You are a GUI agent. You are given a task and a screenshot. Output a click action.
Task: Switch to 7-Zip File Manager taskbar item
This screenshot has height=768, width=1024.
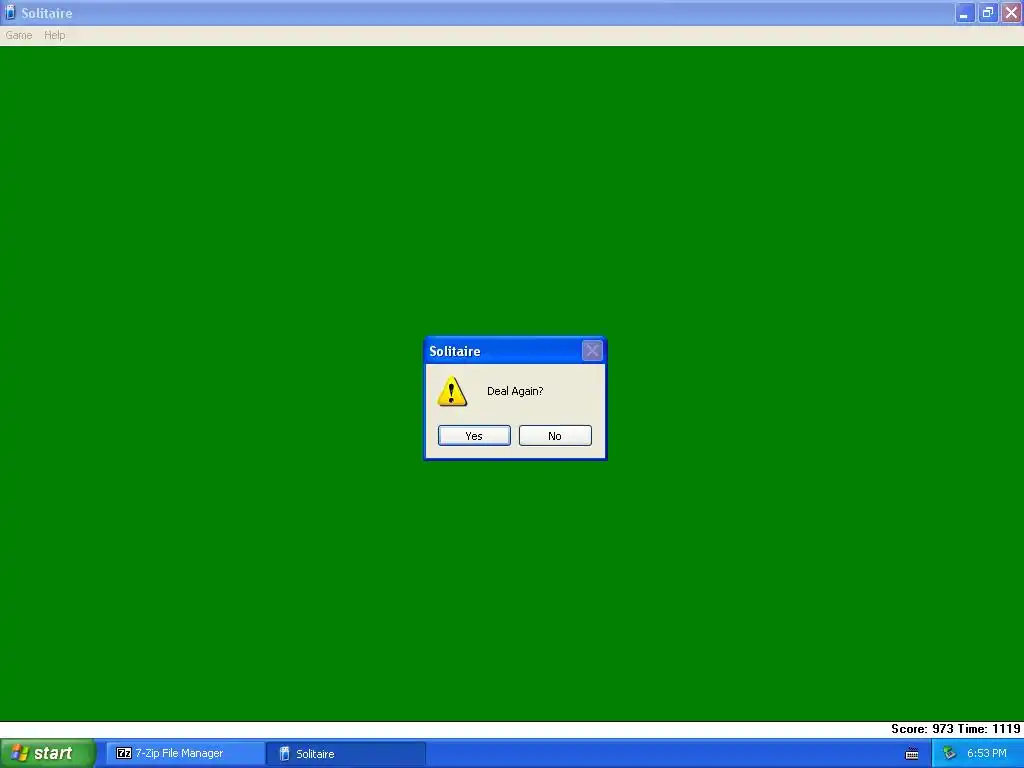(185, 753)
